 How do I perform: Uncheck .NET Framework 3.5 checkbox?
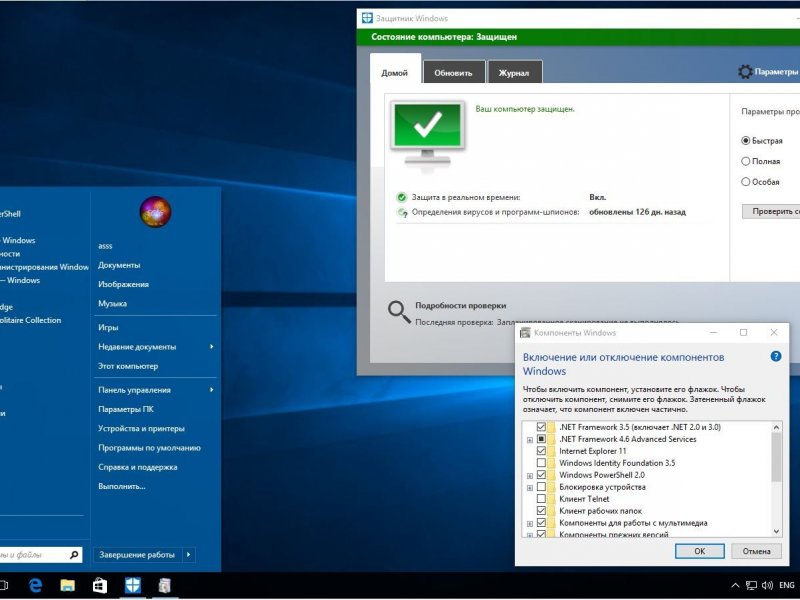541,427
